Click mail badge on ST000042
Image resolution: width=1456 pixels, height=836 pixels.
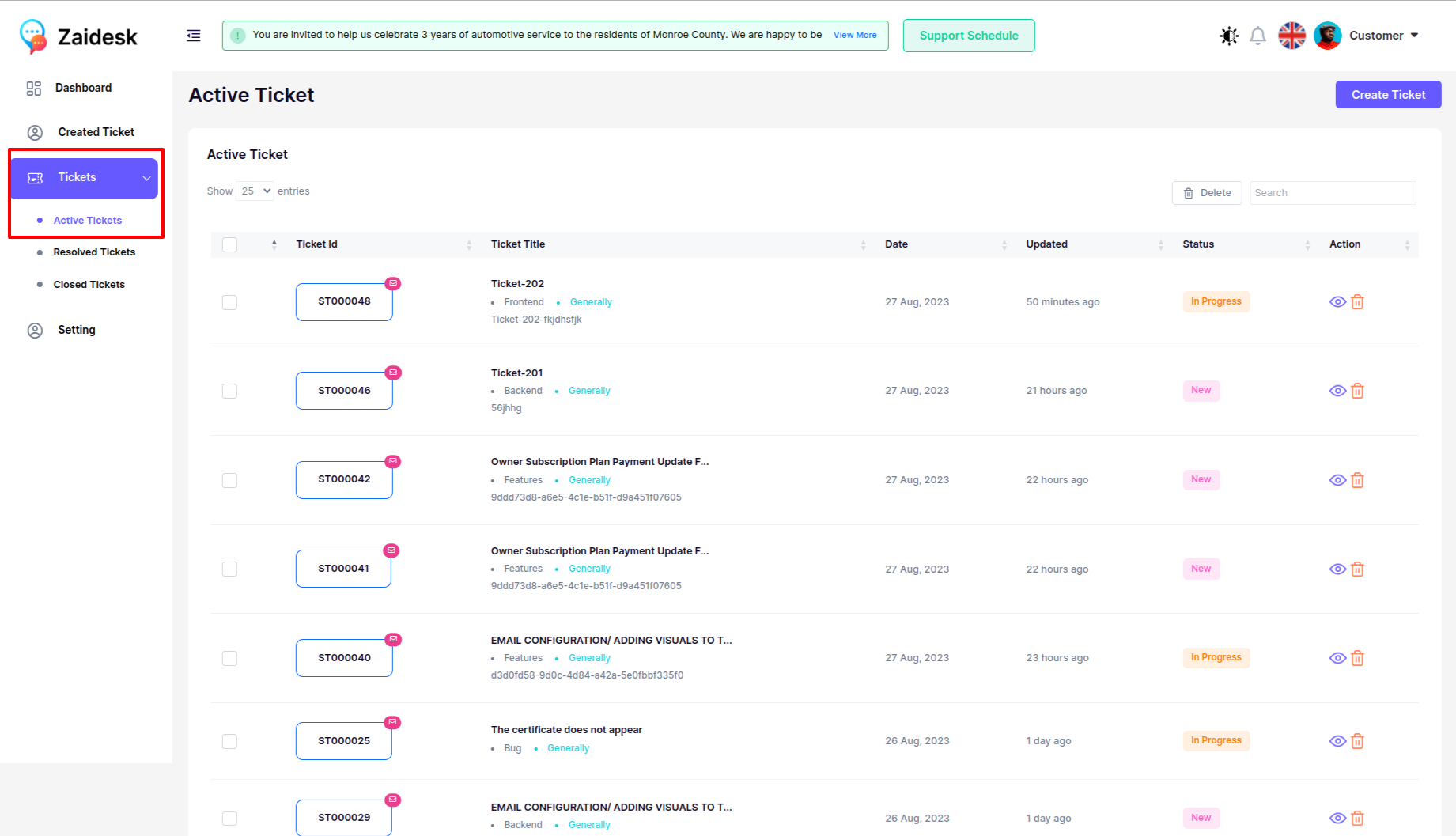pos(393,461)
